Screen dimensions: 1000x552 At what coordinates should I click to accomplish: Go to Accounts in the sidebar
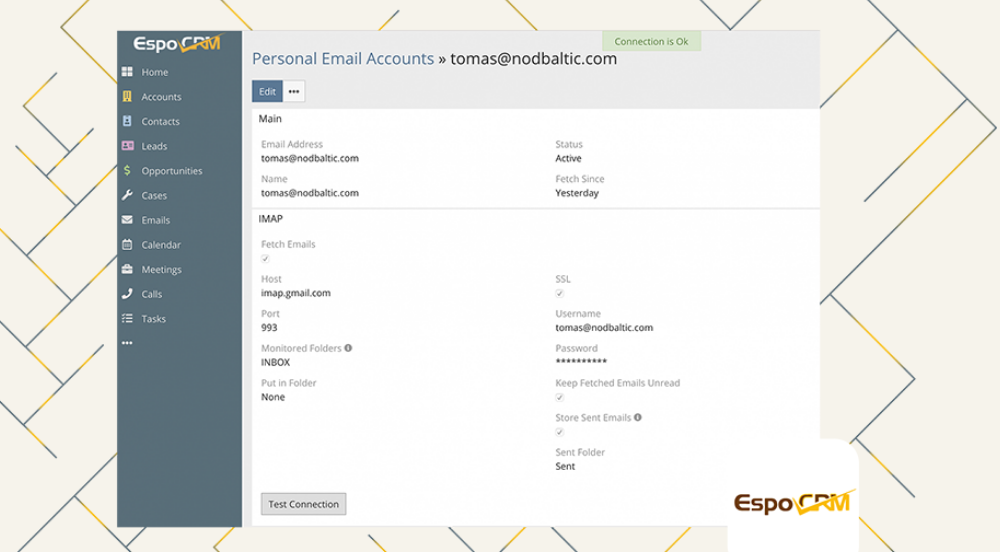(x=161, y=97)
